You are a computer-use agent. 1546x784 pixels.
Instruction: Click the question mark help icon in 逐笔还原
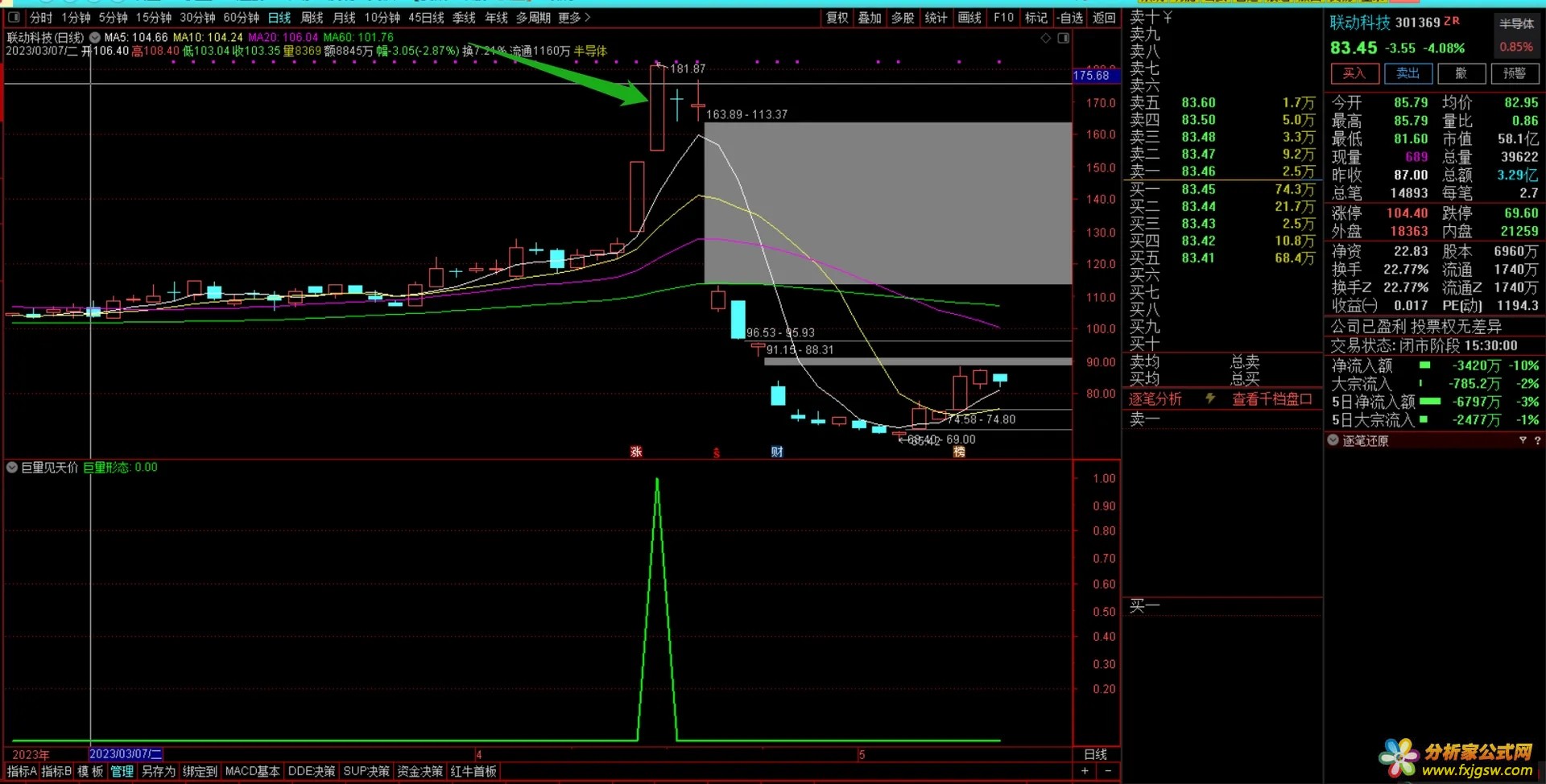1537,440
